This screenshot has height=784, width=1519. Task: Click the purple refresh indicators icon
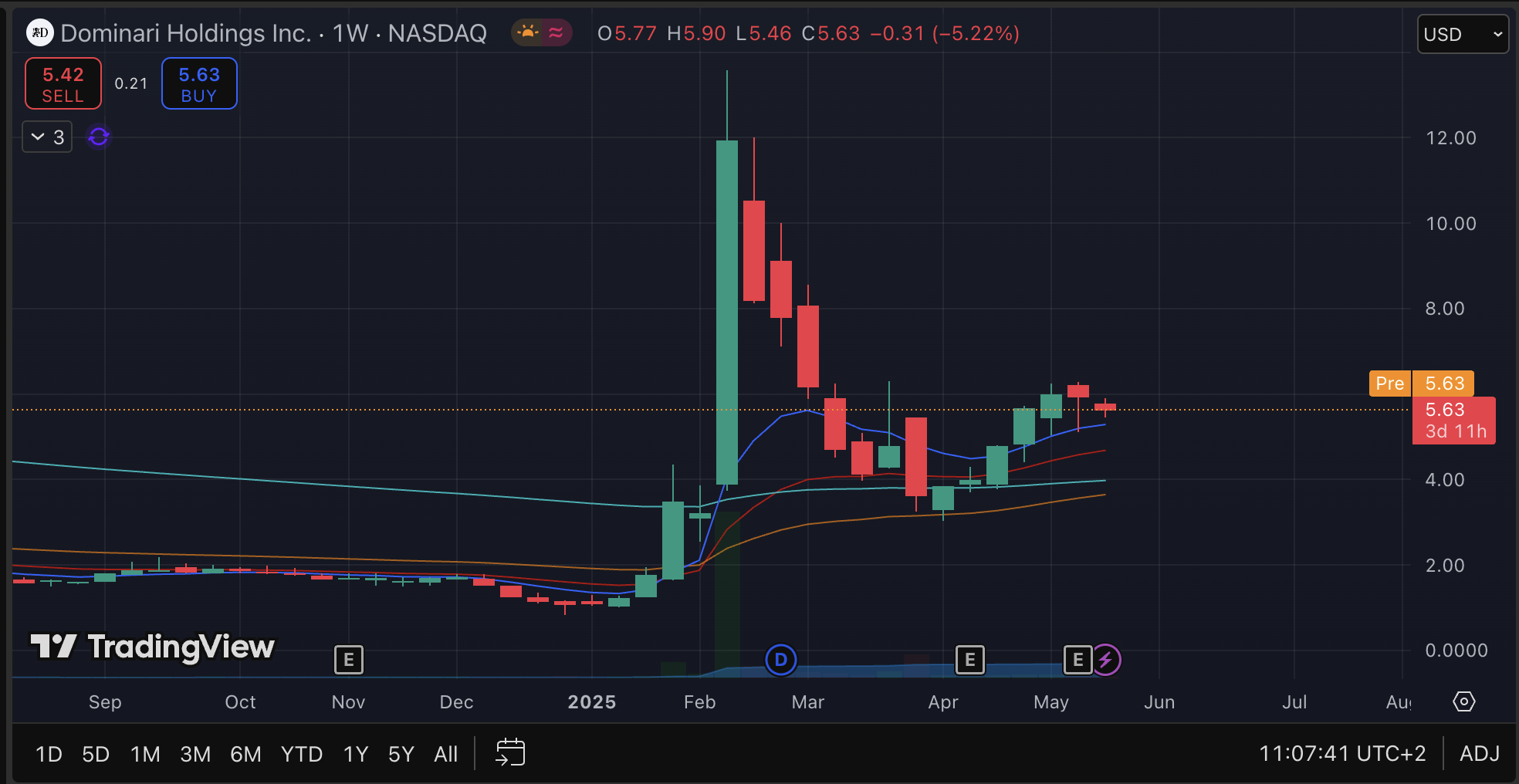pyautogui.click(x=99, y=137)
